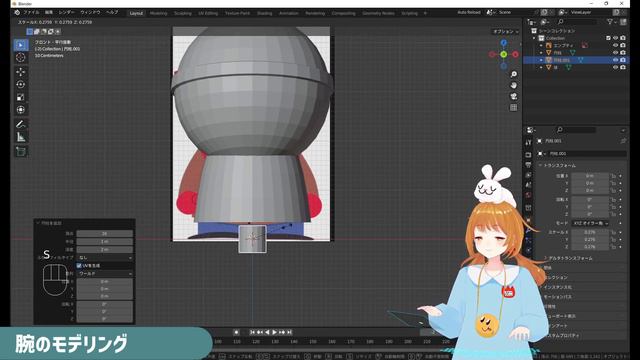This screenshot has width=640, height=360.
Task: Toggle the camera view icon in viewport
Action: tap(513, 96)
